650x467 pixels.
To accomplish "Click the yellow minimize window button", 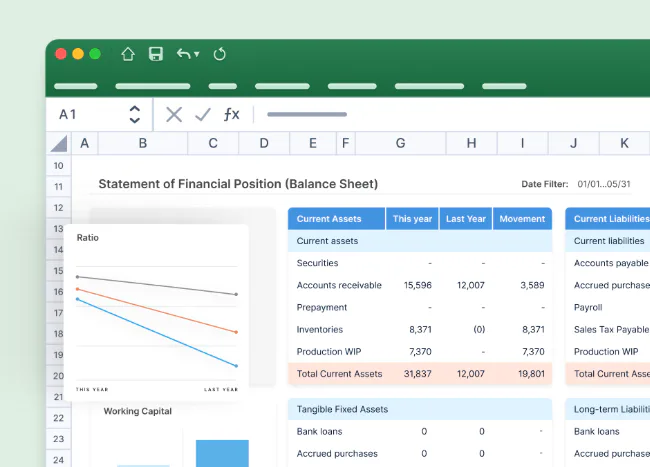I will coord(78,54).
